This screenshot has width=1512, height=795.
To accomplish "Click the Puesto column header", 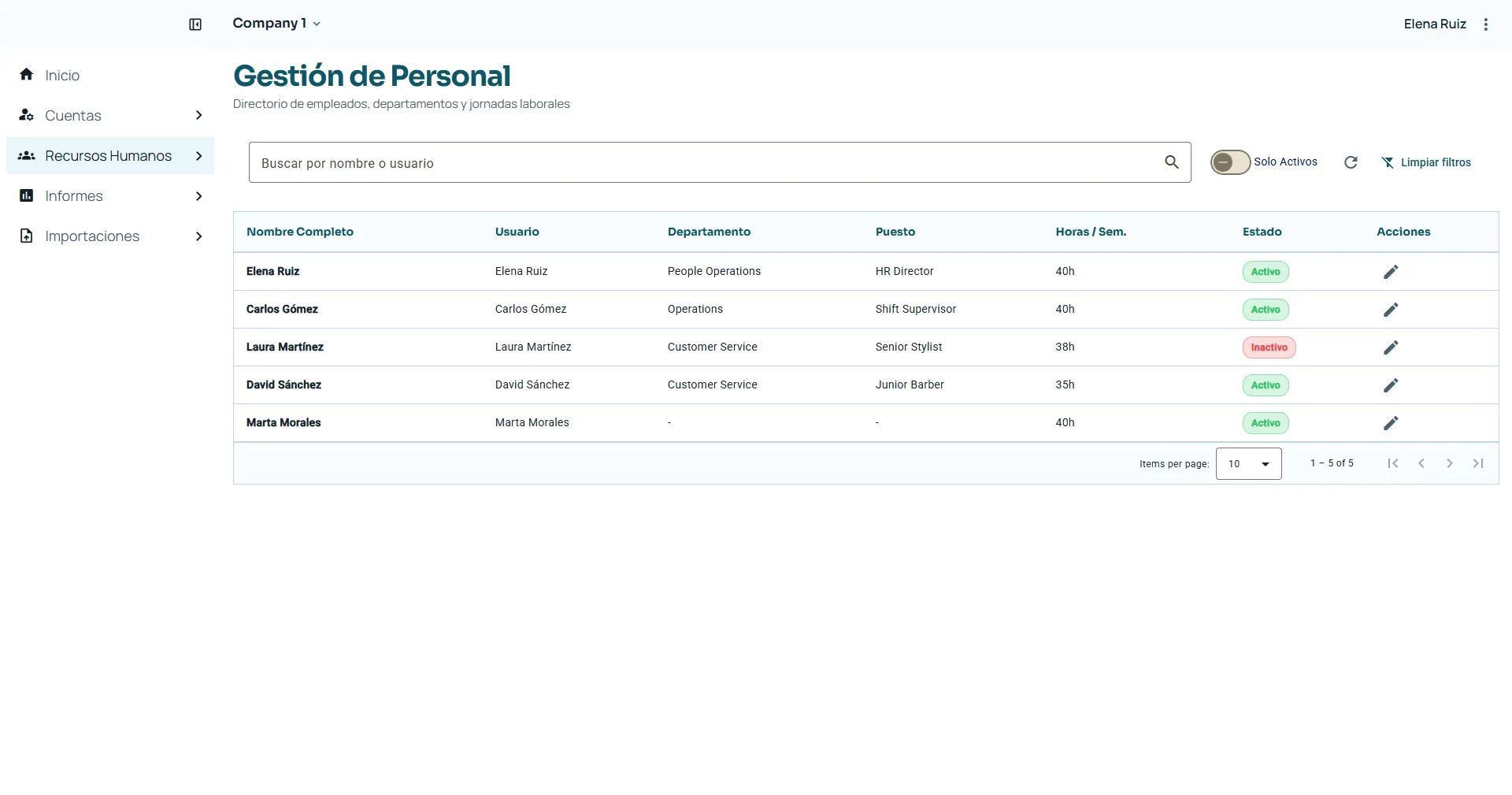I will (895, 232).
